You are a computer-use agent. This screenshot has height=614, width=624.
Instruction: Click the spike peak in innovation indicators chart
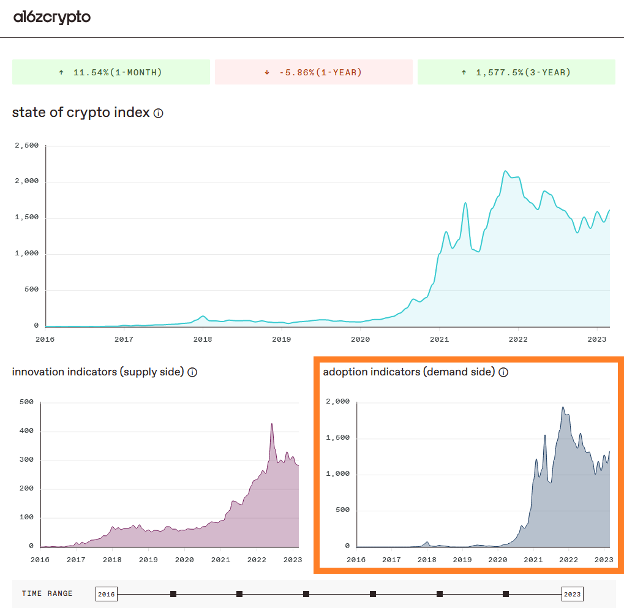[x=271, y=425]
